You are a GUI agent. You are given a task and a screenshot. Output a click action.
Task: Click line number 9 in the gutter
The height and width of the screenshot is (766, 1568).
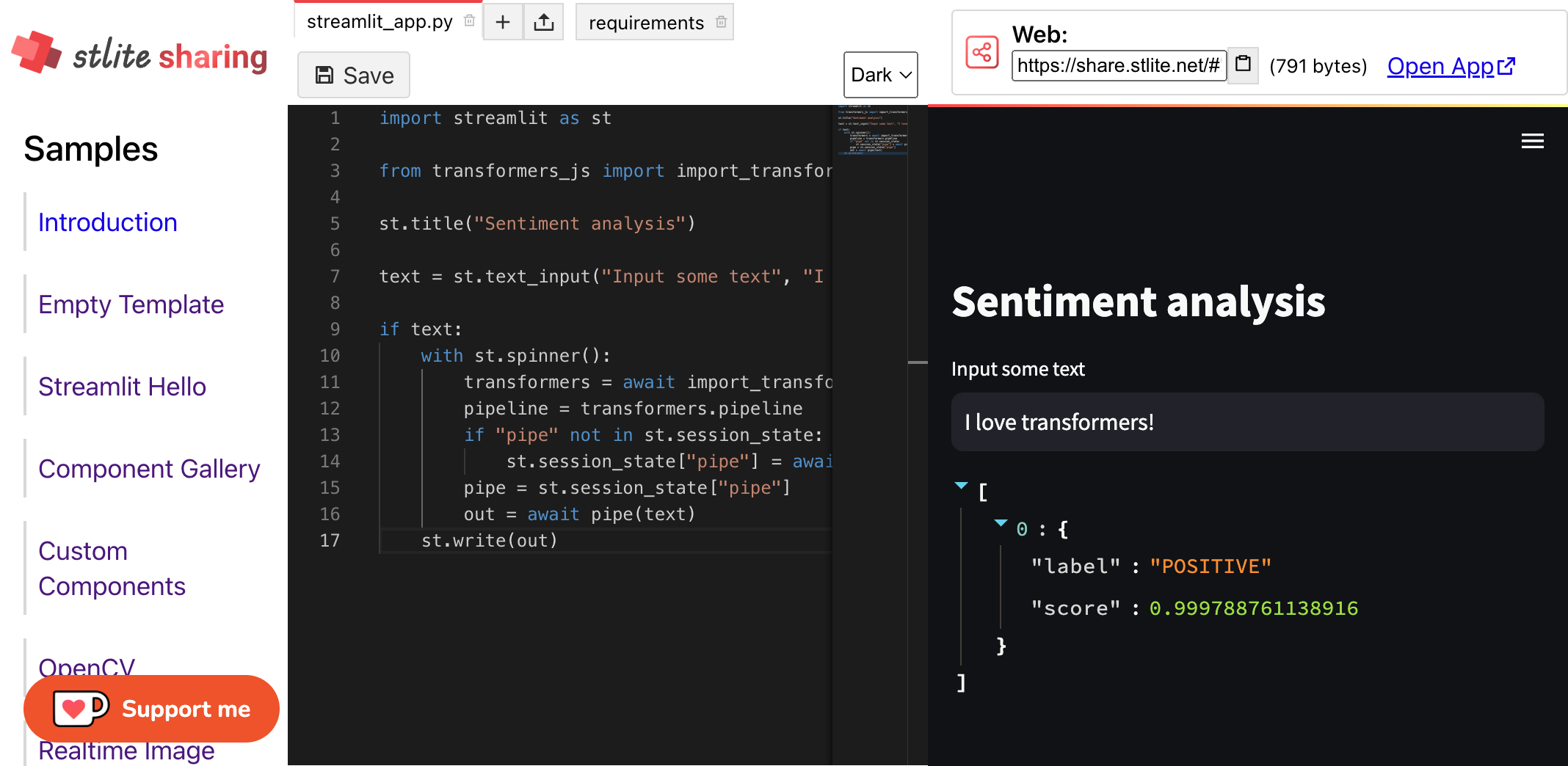(x=335, y=329)
